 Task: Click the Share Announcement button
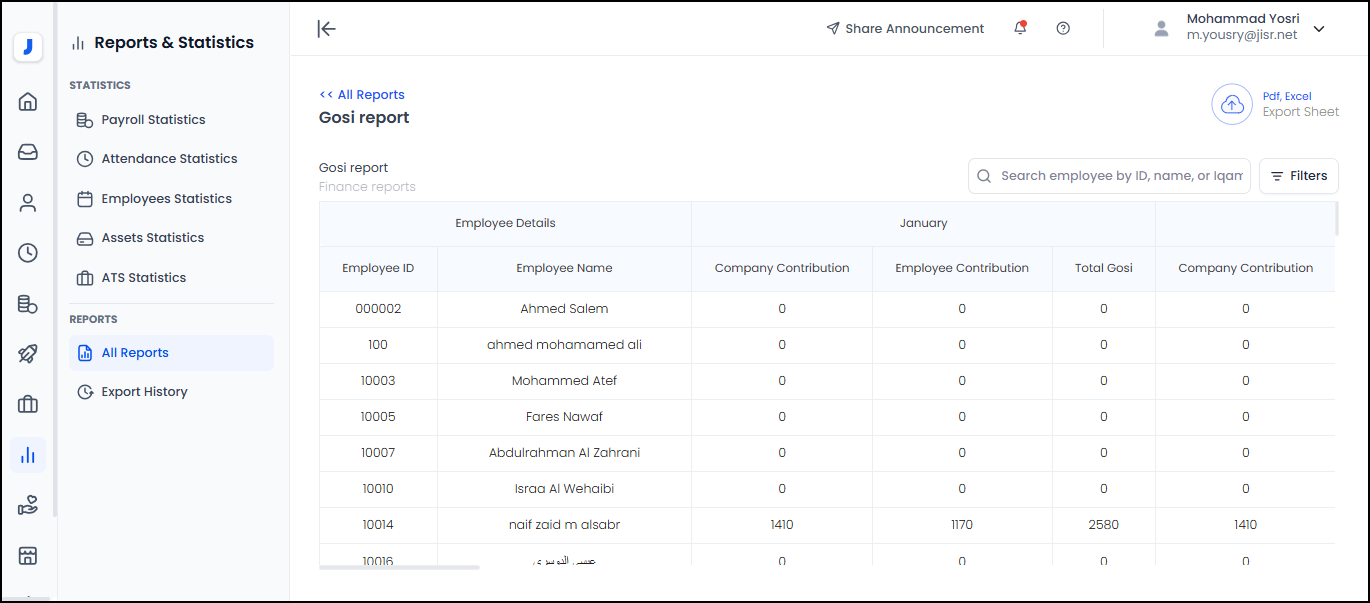905,29
